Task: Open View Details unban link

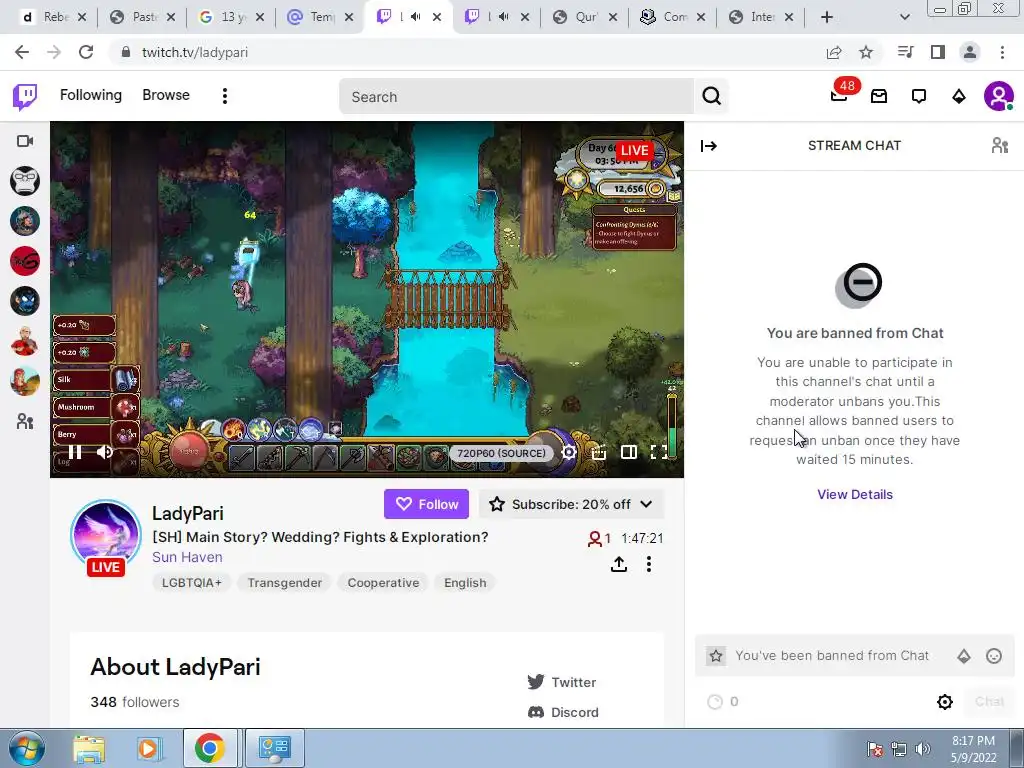Action: (855, 494)
